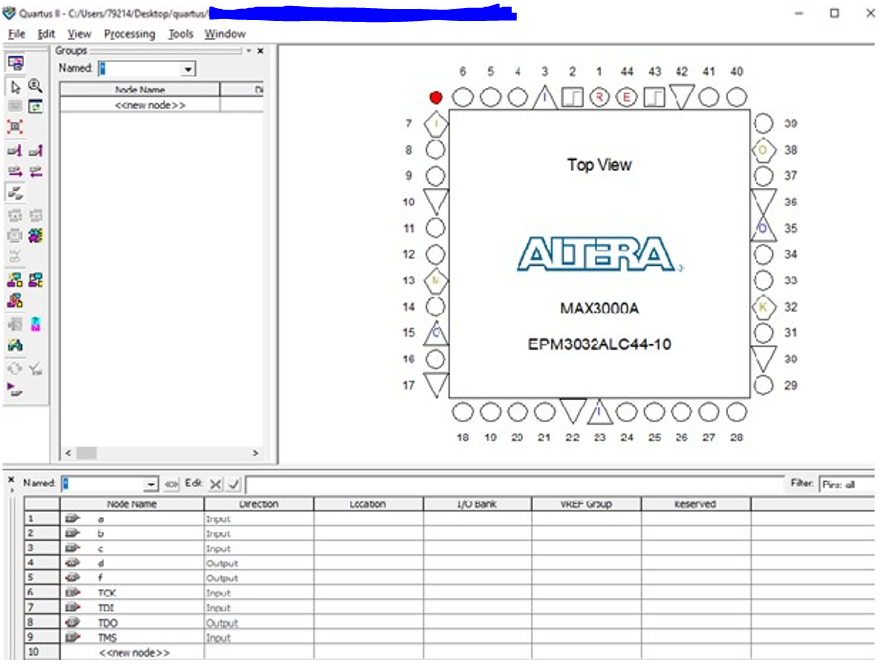Click the Groups horizontal scrollbar left arrow
This screenshot has width=883, height=667.
click(68, 453)
